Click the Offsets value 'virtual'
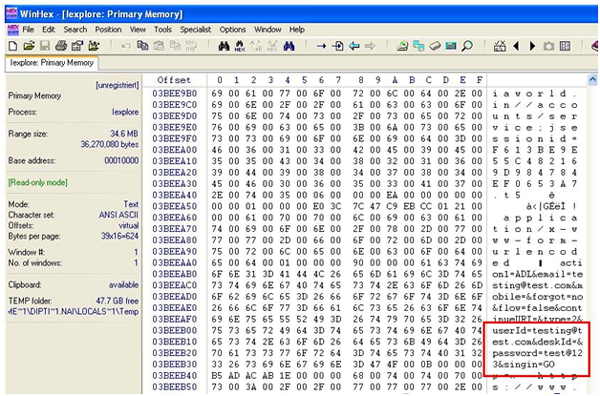 pyautogui.click(x=129, y=225)
